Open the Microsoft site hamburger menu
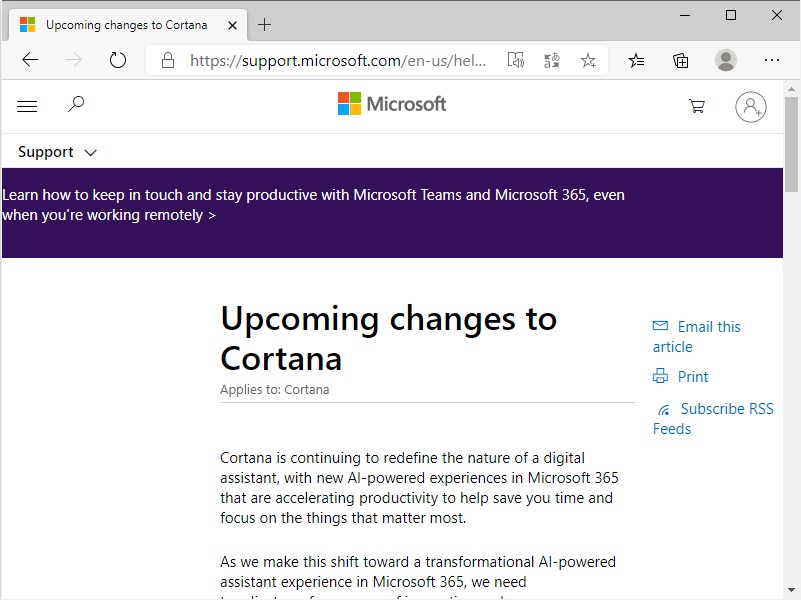 [x=27, y=106]
